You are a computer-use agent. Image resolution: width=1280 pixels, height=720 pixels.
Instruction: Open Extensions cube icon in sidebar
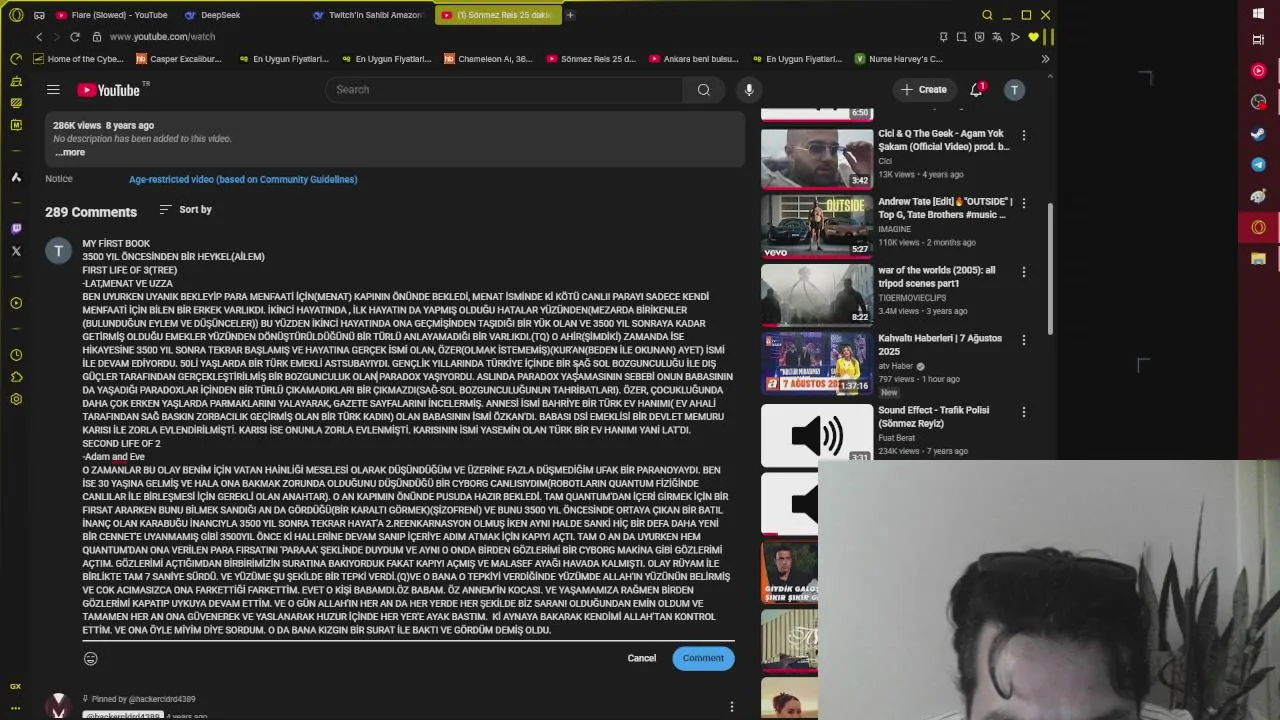(16, 377)
